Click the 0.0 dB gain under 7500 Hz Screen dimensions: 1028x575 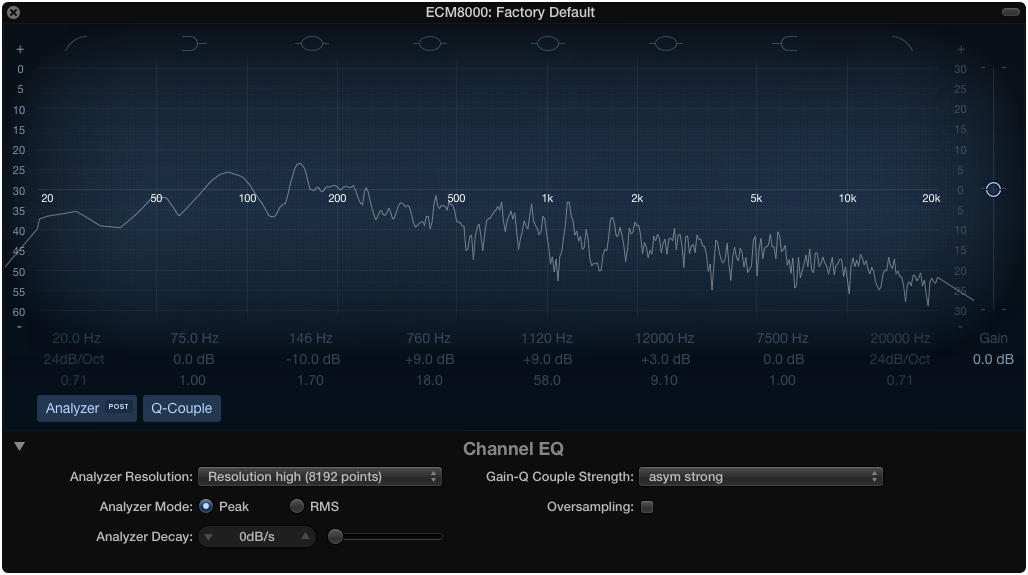coord(783,359)
